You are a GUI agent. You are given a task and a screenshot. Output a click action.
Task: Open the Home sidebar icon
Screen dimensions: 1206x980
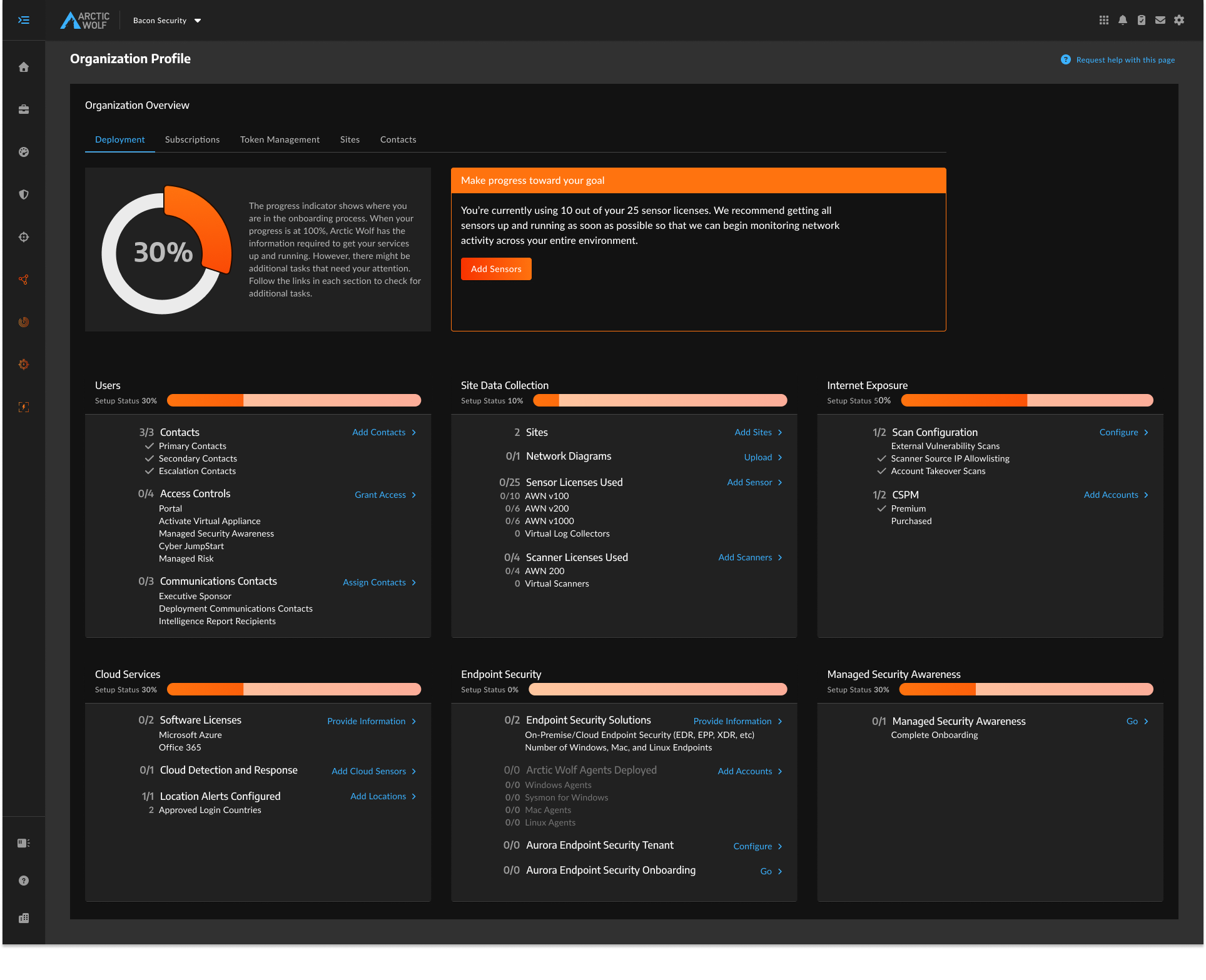24,67
